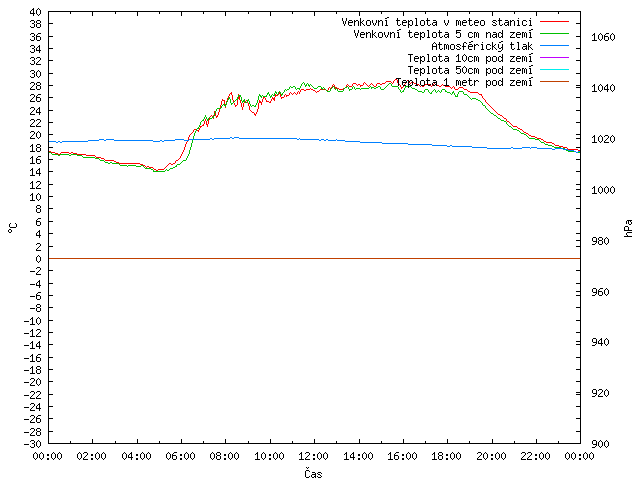Click the temperature curve minimum near 05:00
Screen dimensions: 640x480
[x=159, y=170]
